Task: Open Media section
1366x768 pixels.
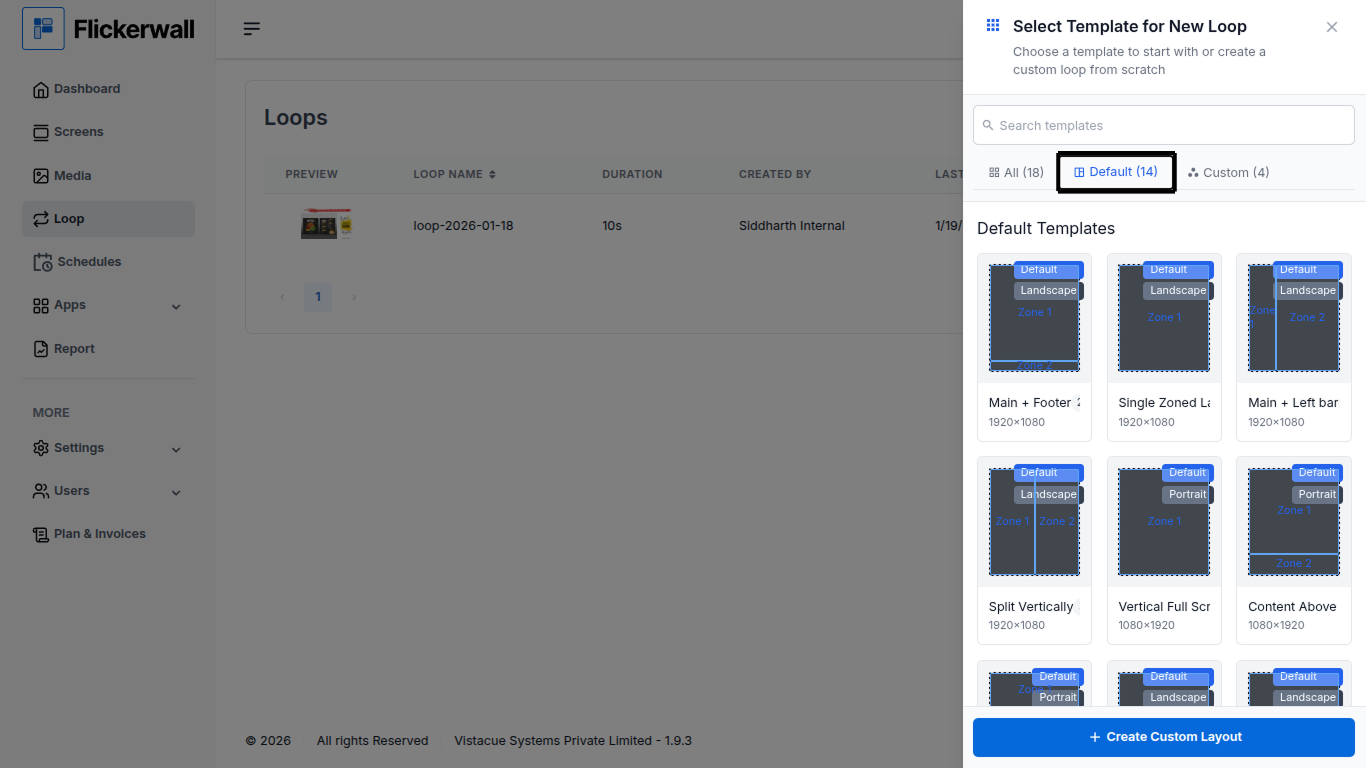Action: [109, 176]
